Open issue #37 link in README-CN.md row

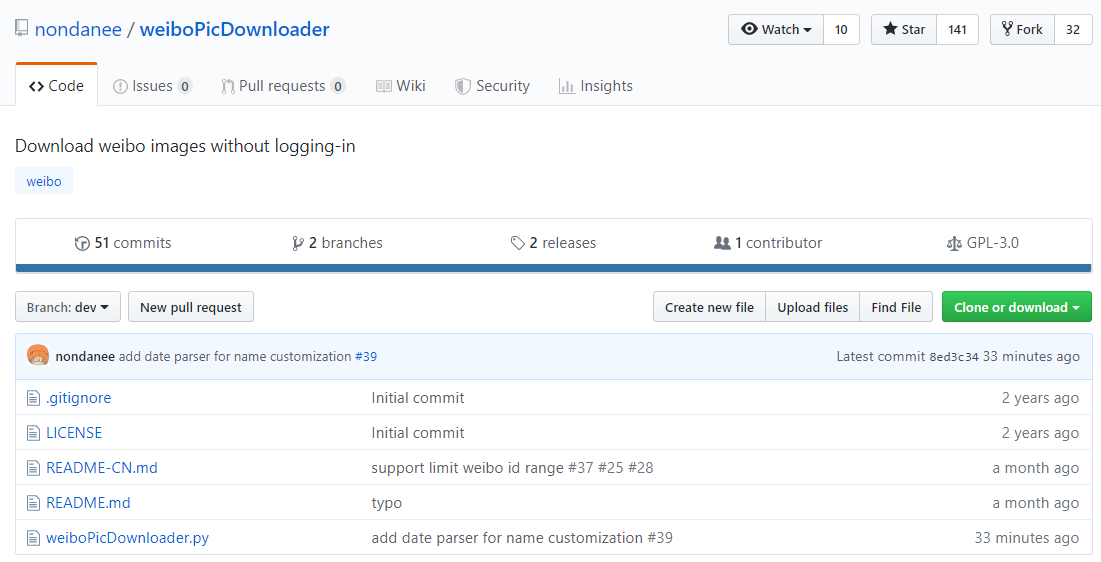pos(581,468)
